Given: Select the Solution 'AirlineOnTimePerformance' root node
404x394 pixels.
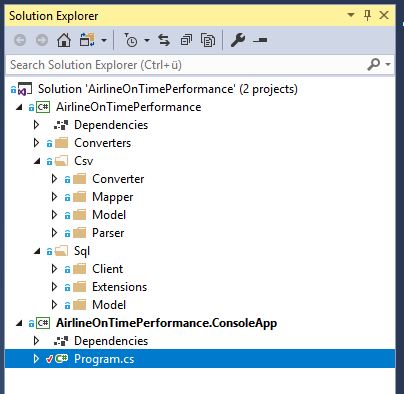Looking at the screenshot, I should (x=168, y=89).
